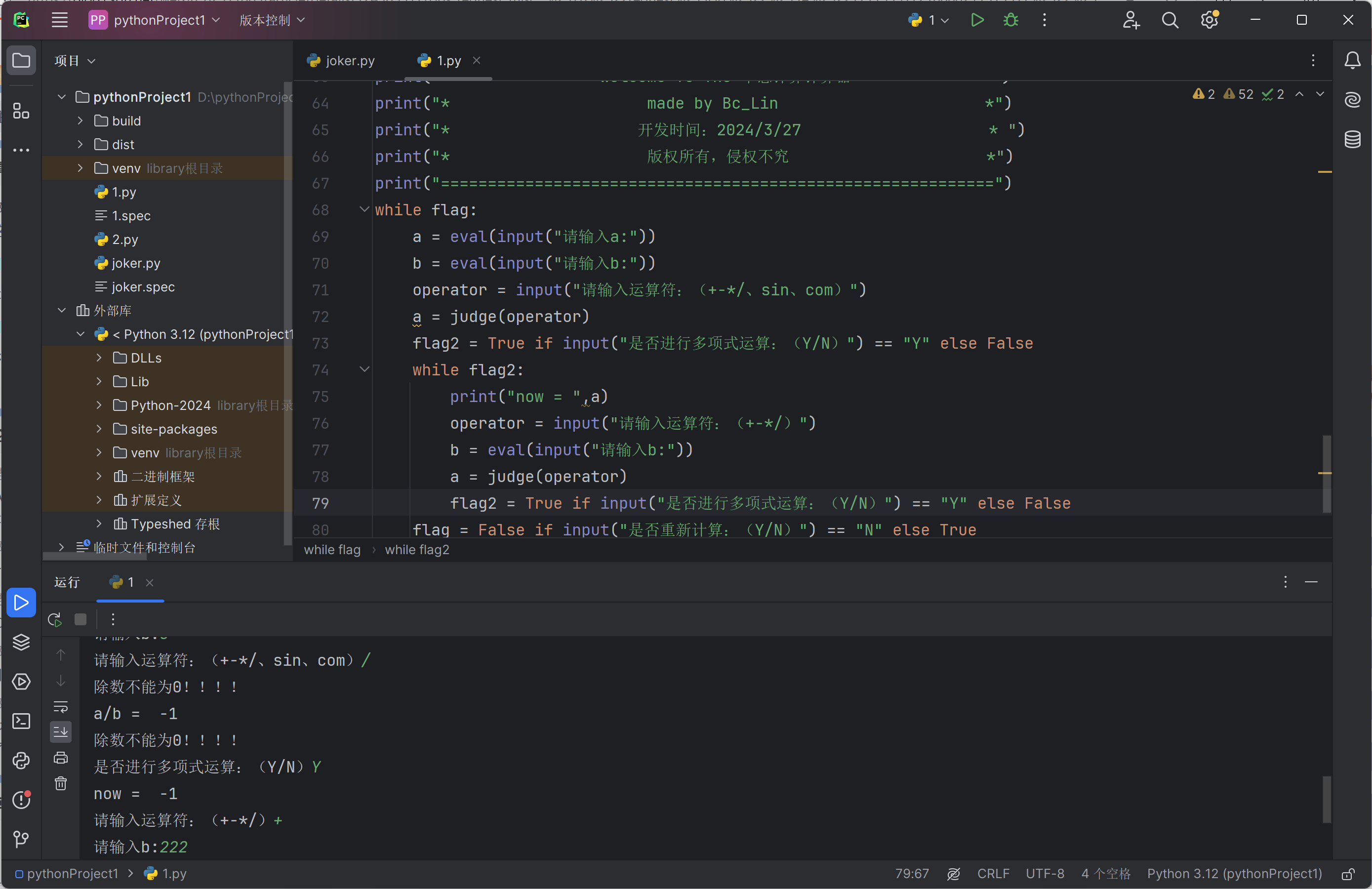Click the Python 3.12 interpreter in status bar
Viewport: 1372px width, 889px height.
click(x=1234, y=874)
